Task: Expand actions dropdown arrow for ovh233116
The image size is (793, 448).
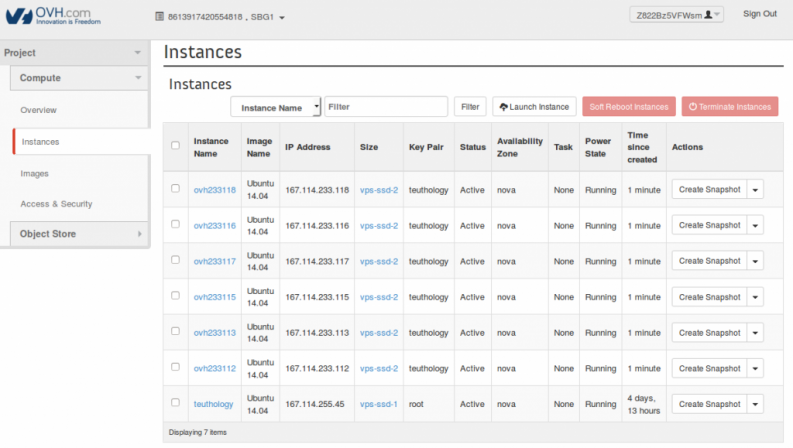Action: click(x=754, y=225)
